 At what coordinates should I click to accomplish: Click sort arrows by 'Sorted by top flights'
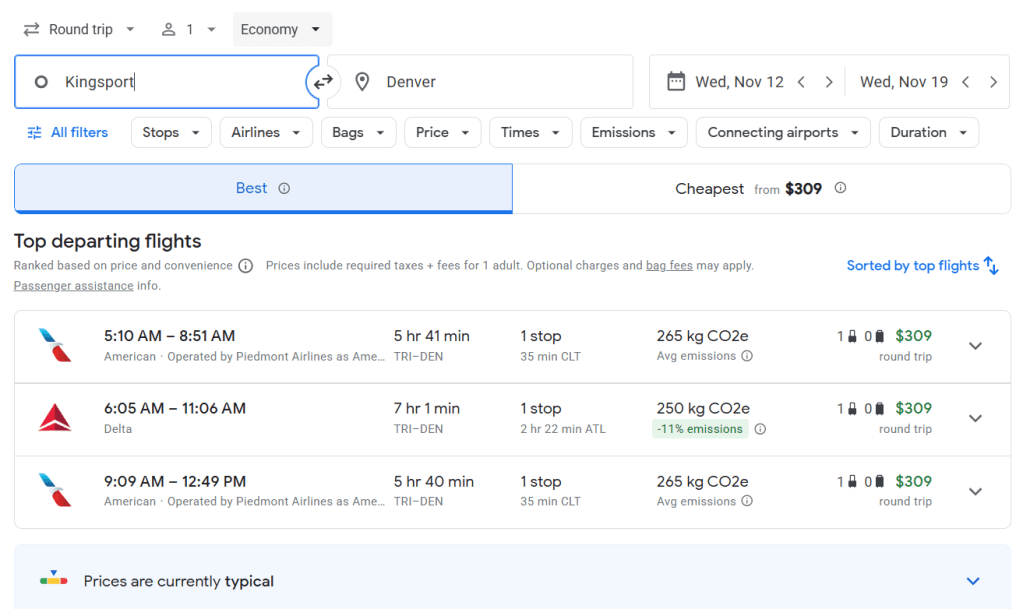point(991,265)
